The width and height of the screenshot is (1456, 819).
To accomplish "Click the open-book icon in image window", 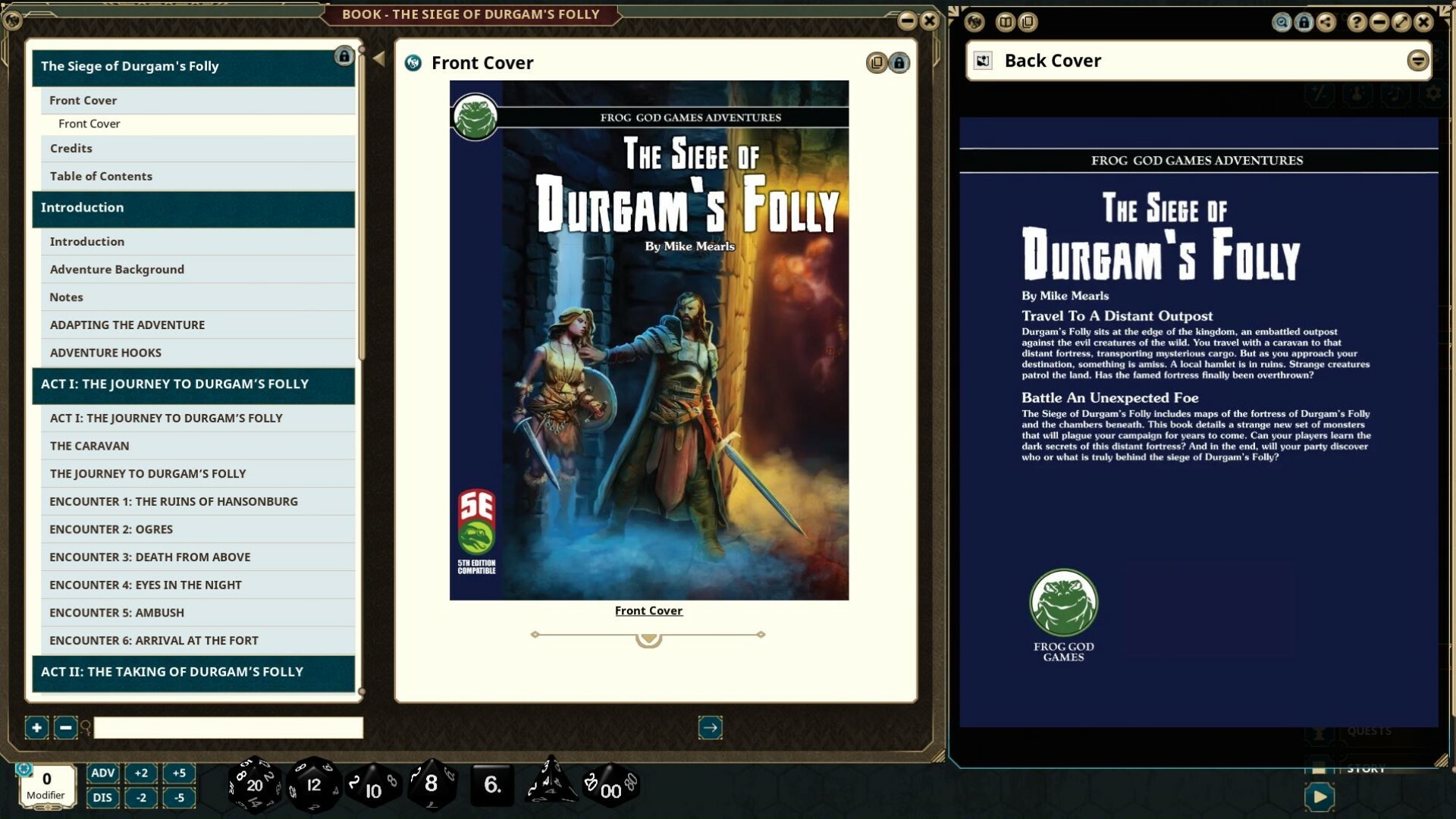I will (x=1005, y=22).
